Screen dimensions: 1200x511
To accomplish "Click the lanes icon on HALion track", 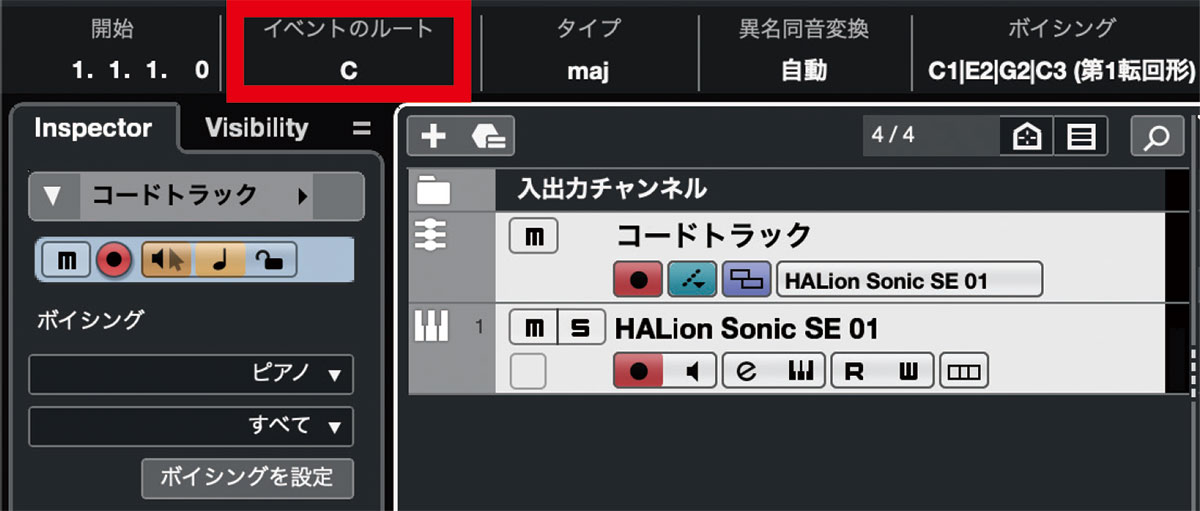I will tap(962, 372).
